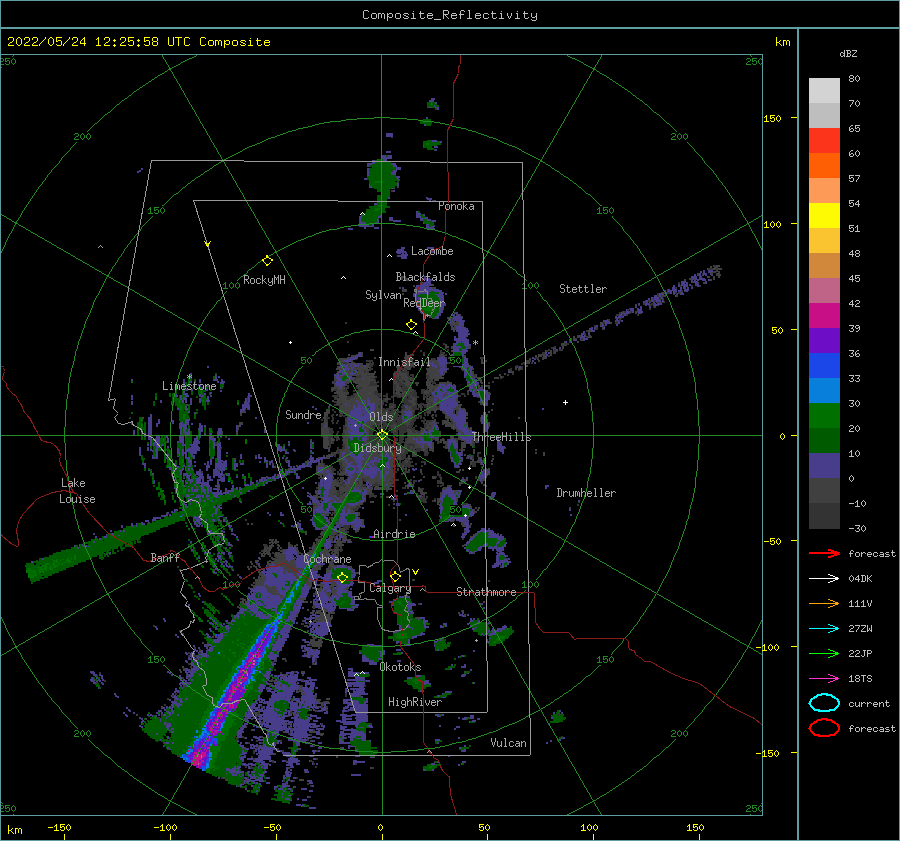Click the white 04DK arrow in legend
This screenshot has width=900, height=841.
click(824, 579)
